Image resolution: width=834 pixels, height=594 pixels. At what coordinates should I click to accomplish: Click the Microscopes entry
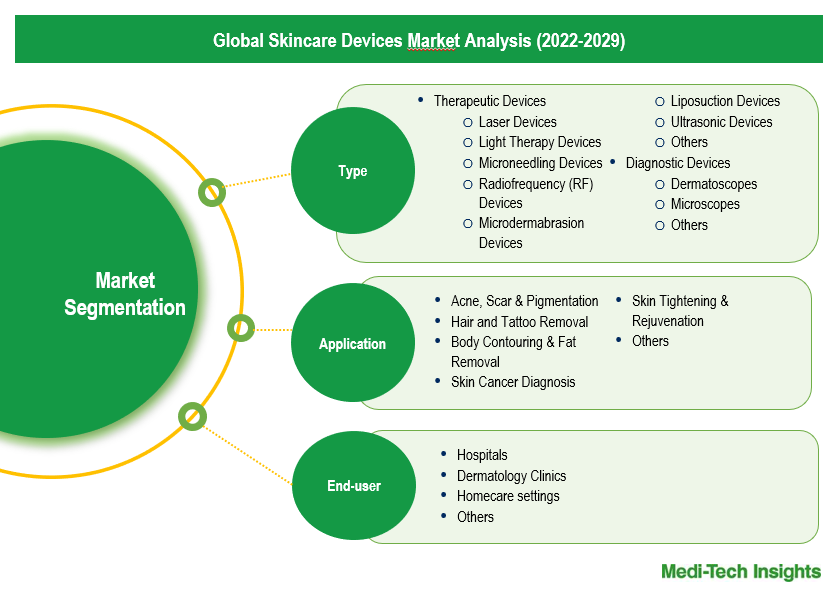(705, 204)
